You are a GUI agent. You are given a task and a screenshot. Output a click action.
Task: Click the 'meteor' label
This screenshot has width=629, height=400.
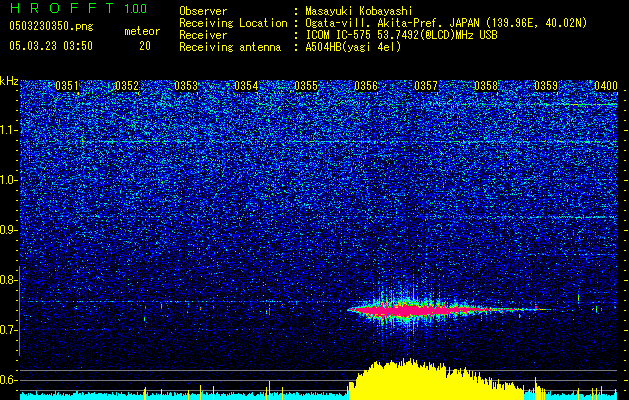(x=142, y=31)
